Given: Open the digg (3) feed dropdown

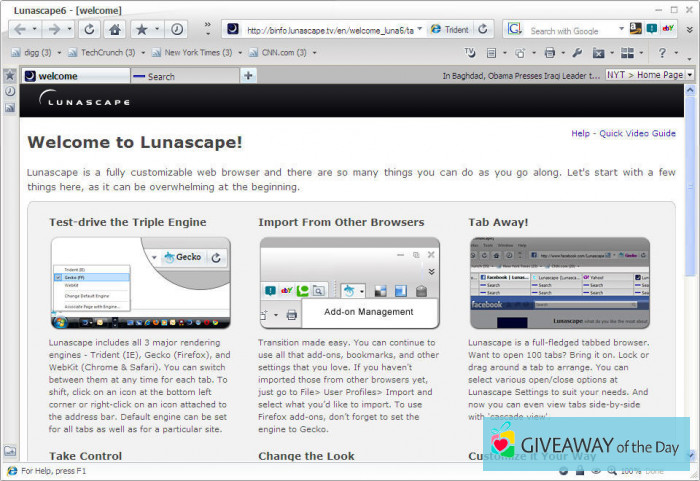Looking at the screenshot, I should pos(59,53).
